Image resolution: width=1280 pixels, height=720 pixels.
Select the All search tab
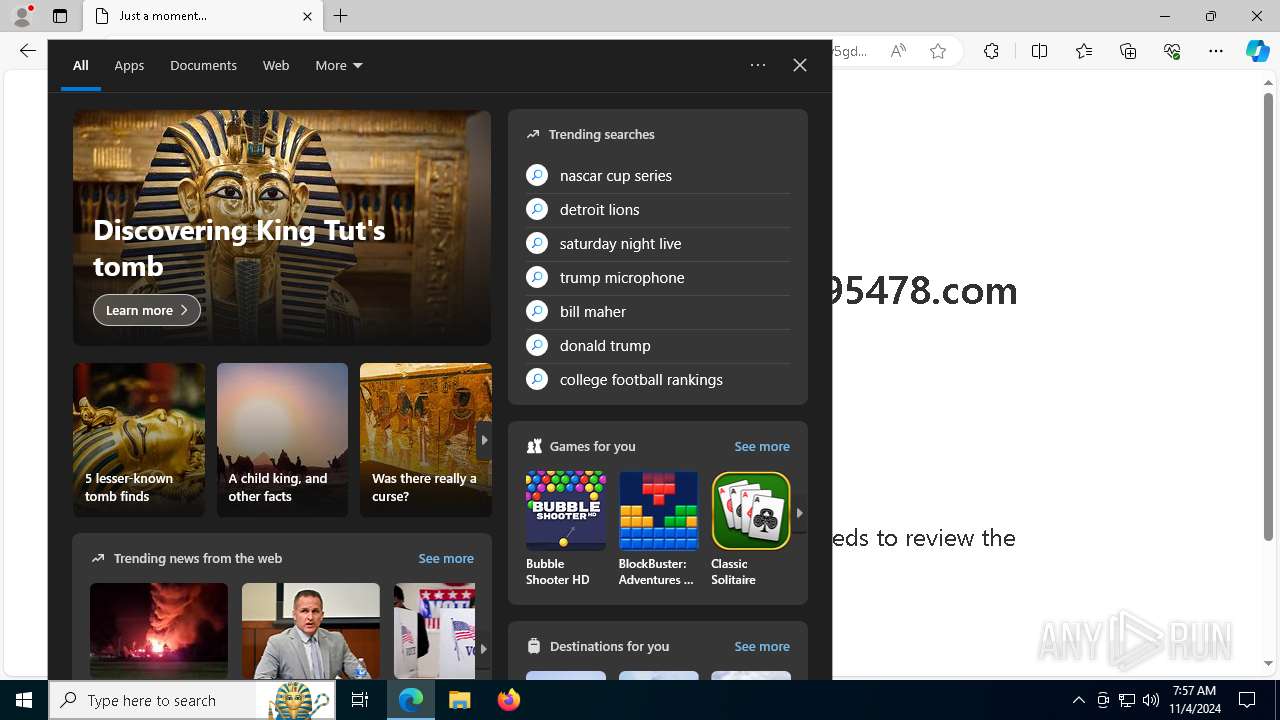tap(81, 65)
